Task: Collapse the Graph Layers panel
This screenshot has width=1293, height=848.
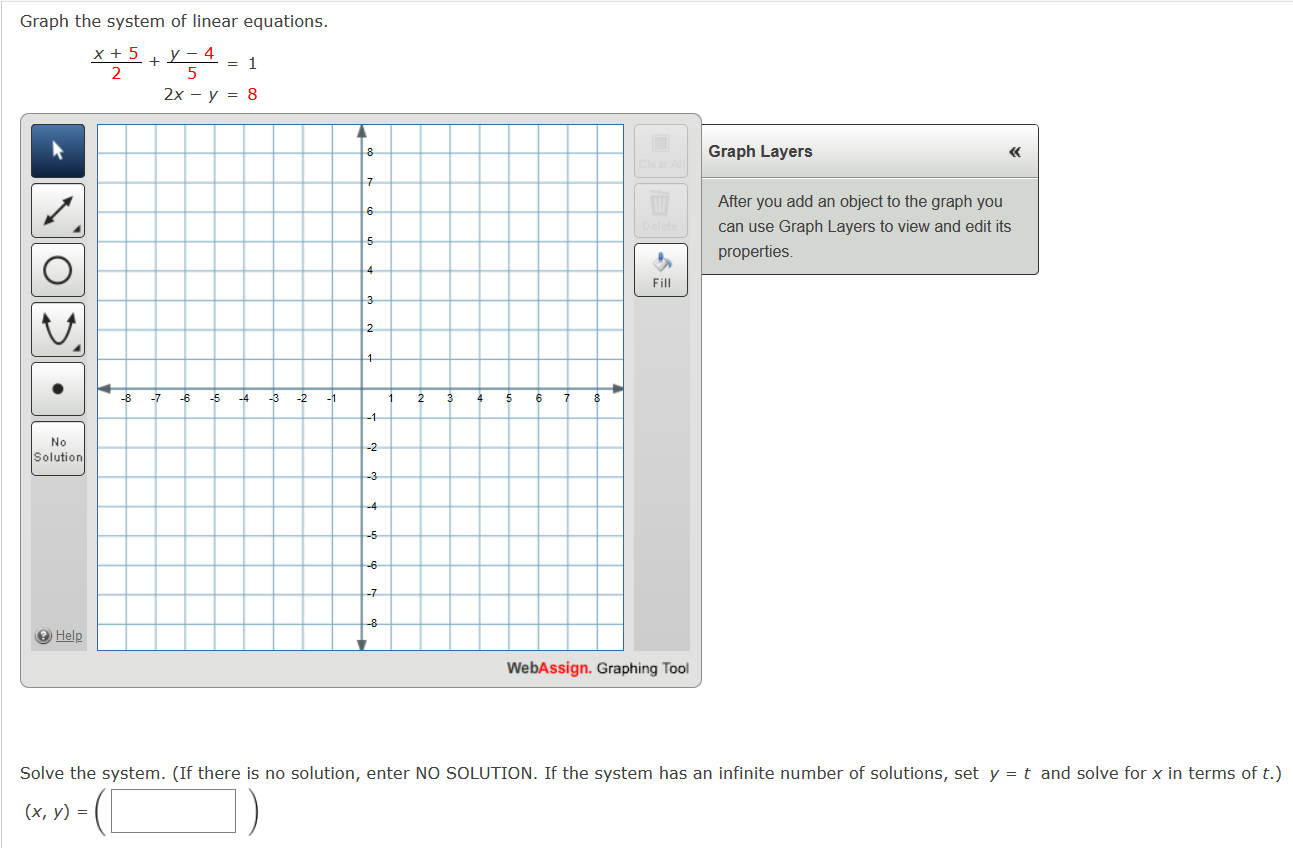Action: (x=1014, y=152)
